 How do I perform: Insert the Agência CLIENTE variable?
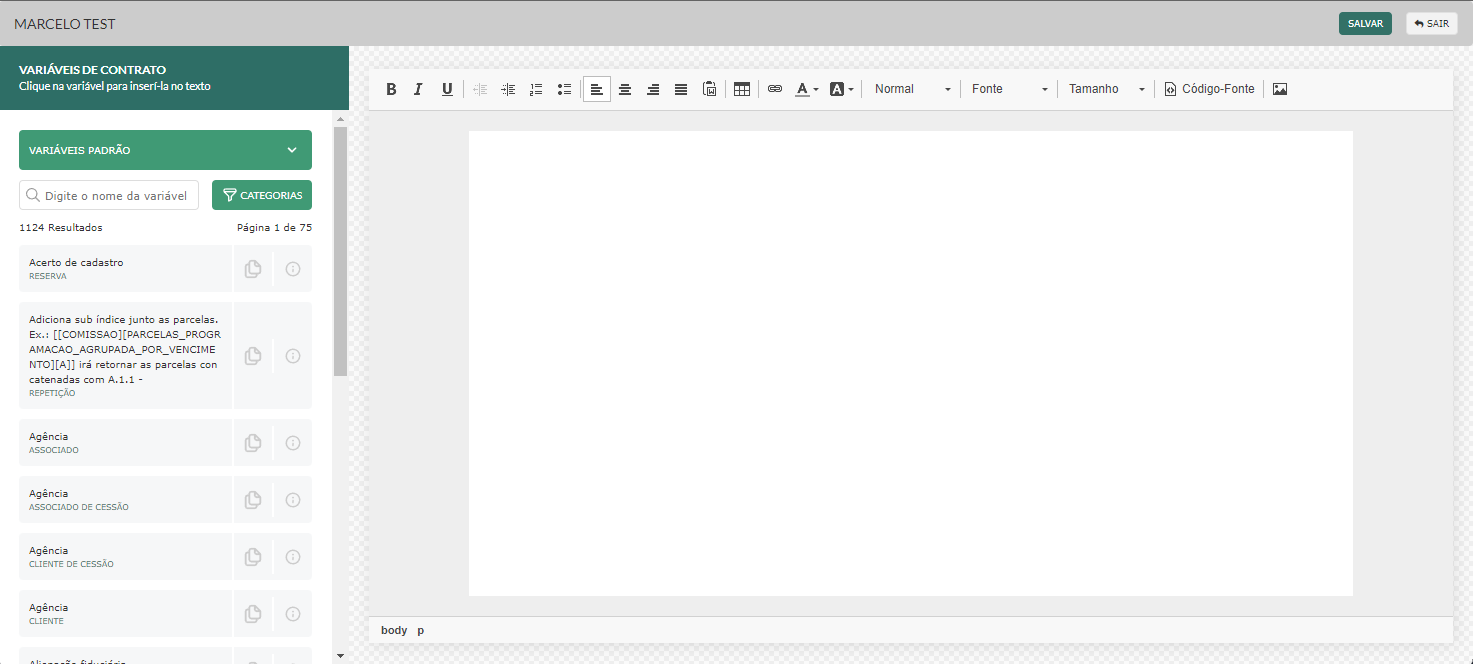125,613
